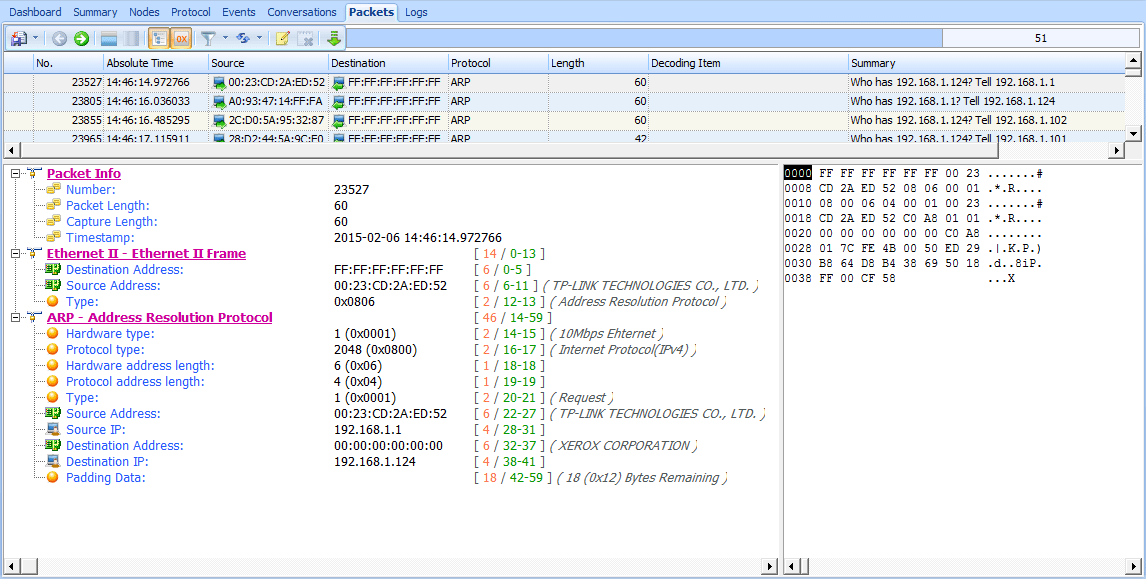Switch to vertical pane layout icon

[x=132, y=38]
